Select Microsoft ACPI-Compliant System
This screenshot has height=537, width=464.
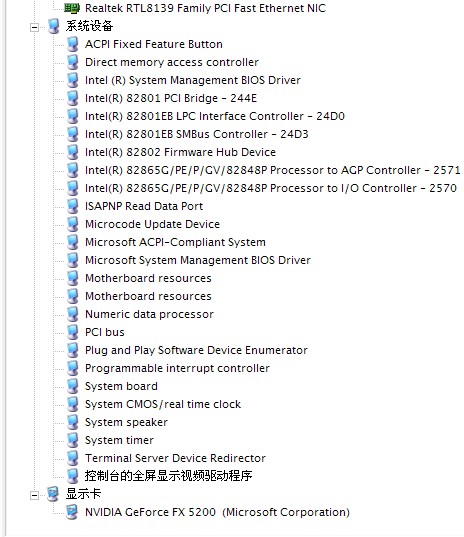(175, 242)
